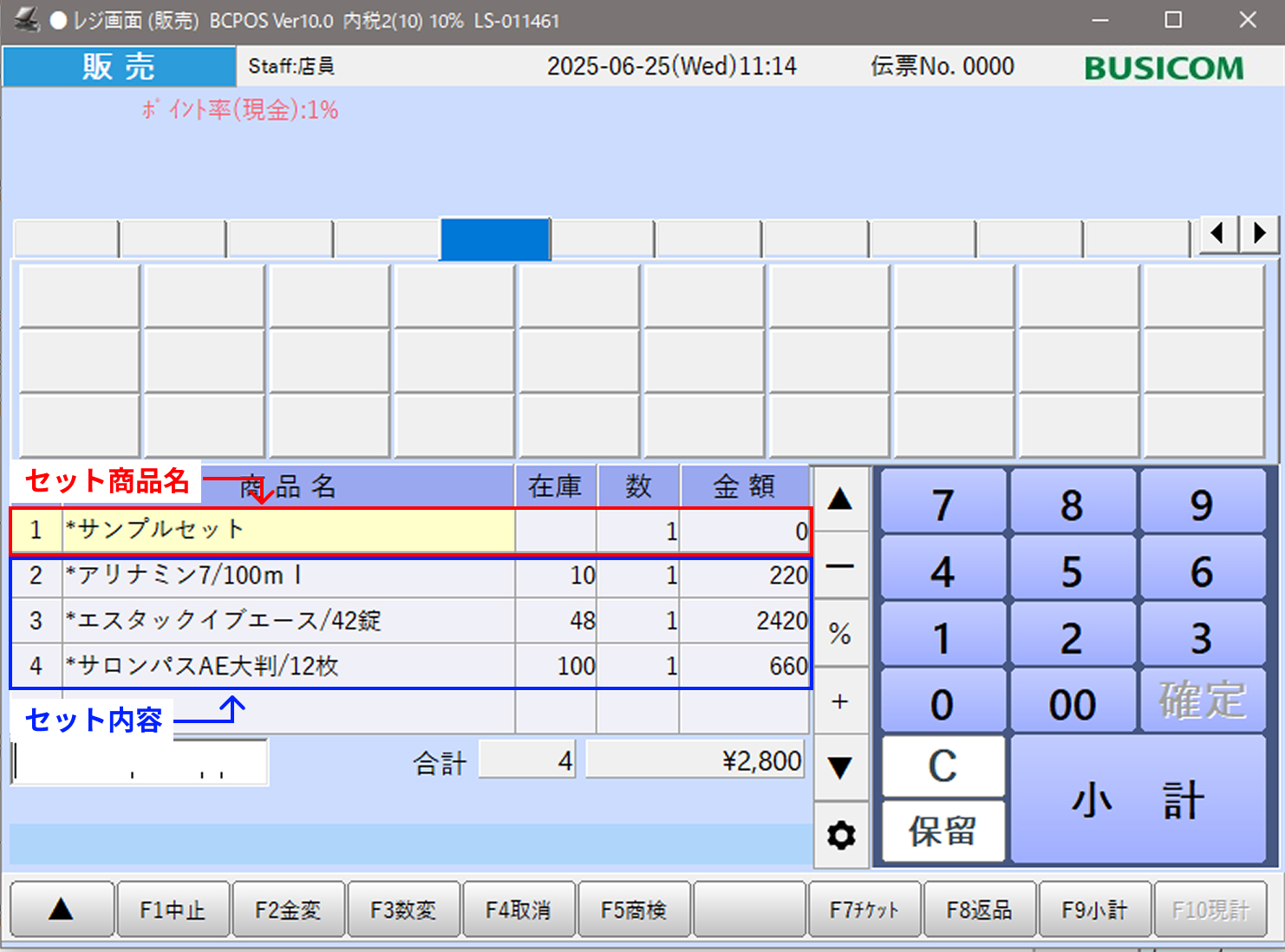Expand function keys with bottom-left triangle
This screenshot has width=1285, height=952.
tap(62, 910)
